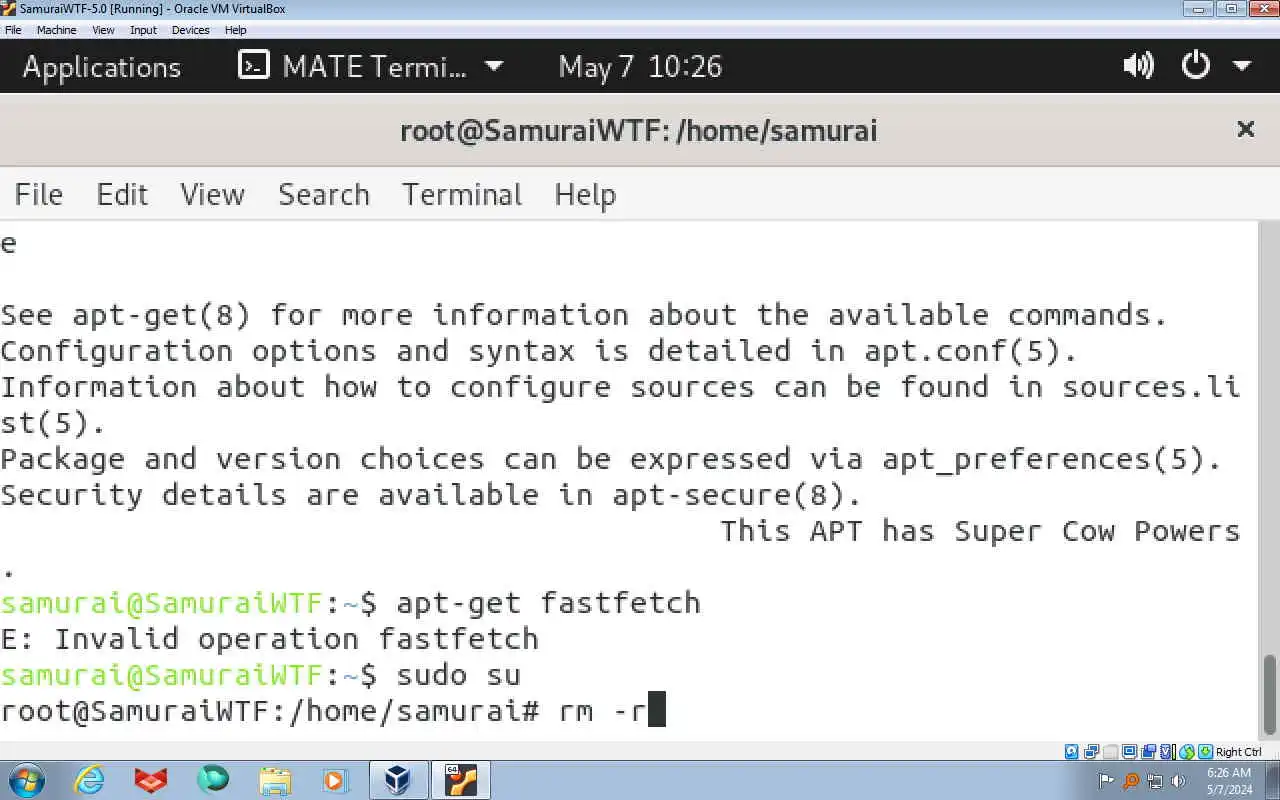Viewport: 1280px width, 800px height.
Task: Click the SamuraiWTF VM taskbar icon
Action: click(461, 780)
